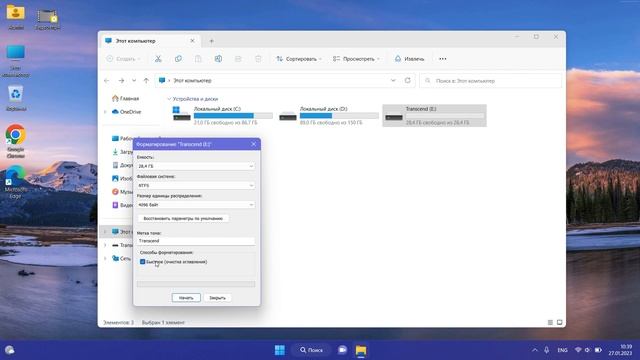This screenshot has width=640, height=360.
Task: Click the Volume label field 'Transcend'
Action: click(x=196, y=241)
